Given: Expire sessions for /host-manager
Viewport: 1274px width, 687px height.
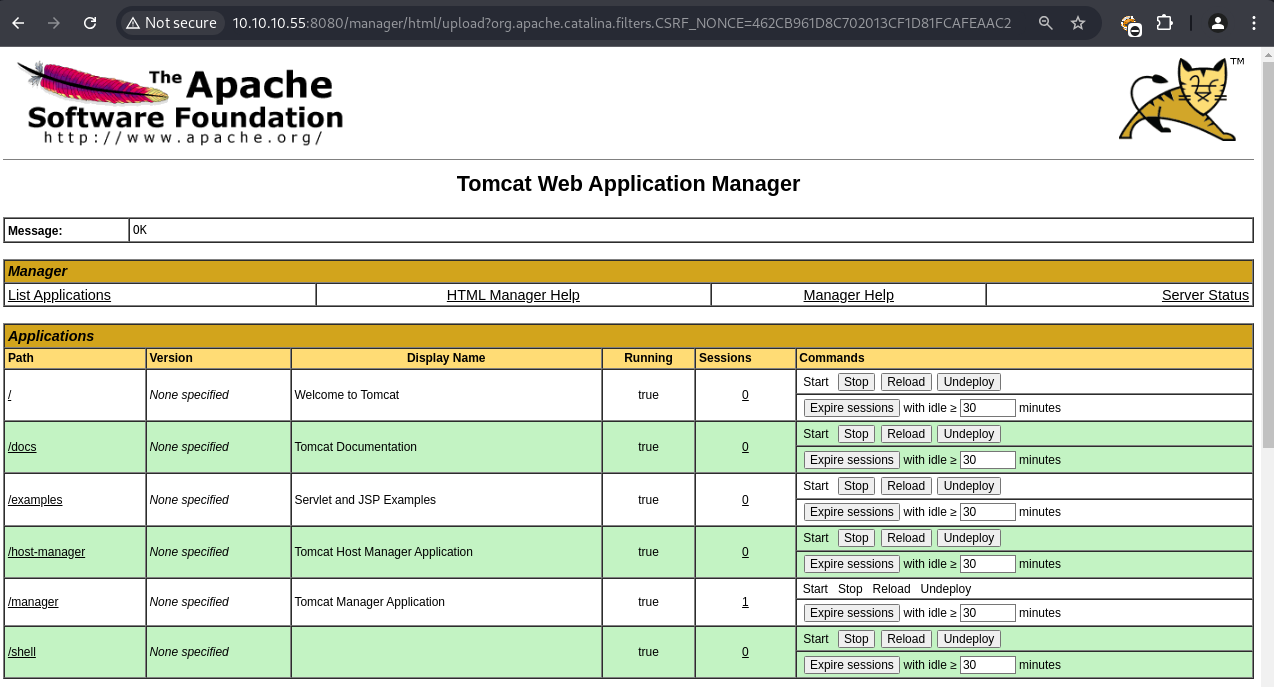Looking at the screenshot, I should coord(851,564).
